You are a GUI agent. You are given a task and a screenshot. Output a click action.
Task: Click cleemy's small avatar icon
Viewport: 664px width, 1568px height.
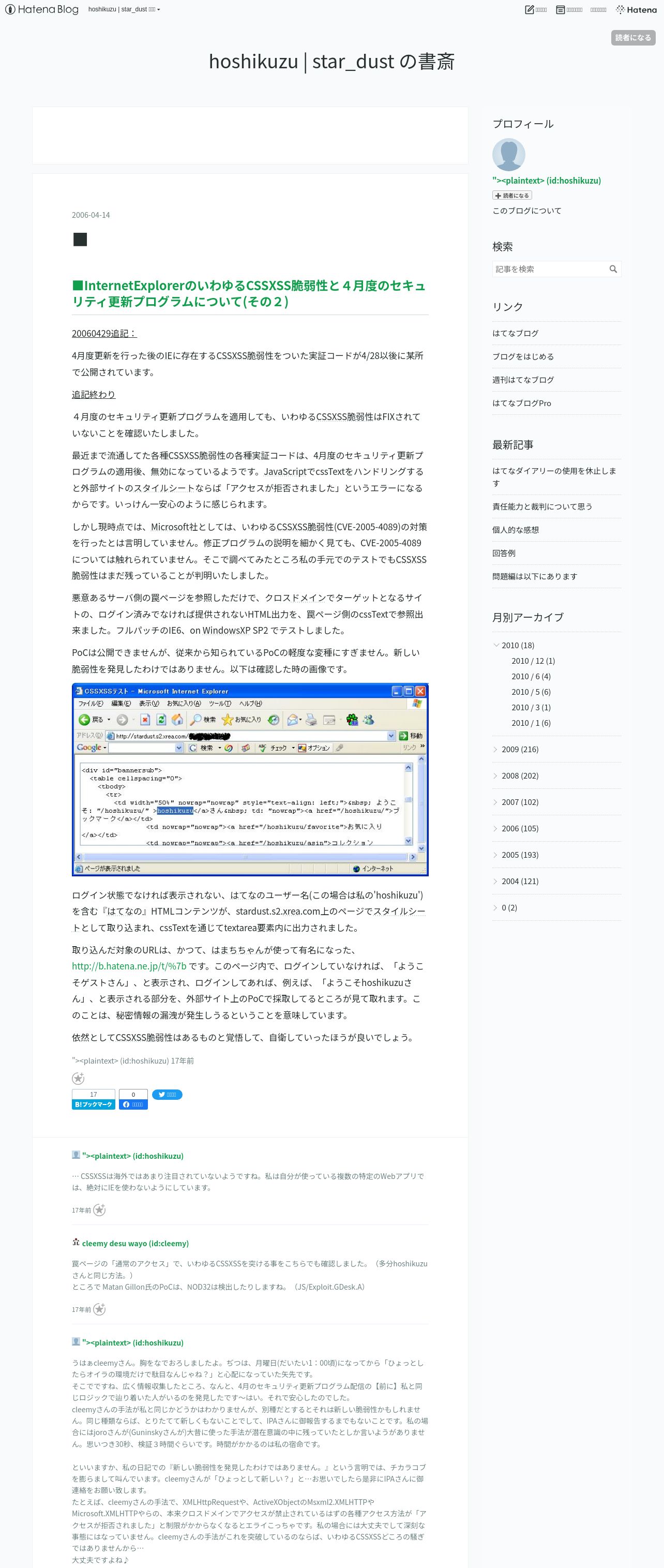pyautogui.click(x=76, y=1243)
